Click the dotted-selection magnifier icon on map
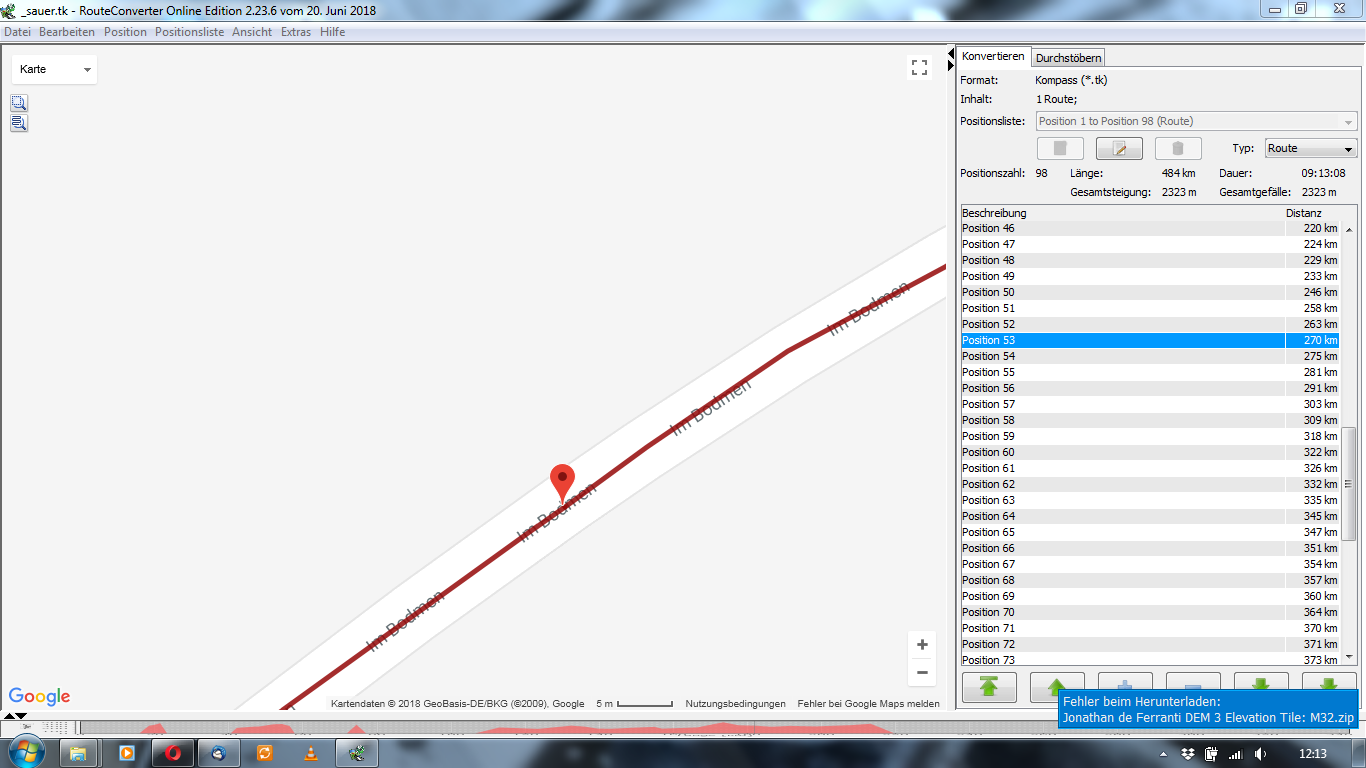Screen dimensions: 1366x768 click(x=19, y=103)
